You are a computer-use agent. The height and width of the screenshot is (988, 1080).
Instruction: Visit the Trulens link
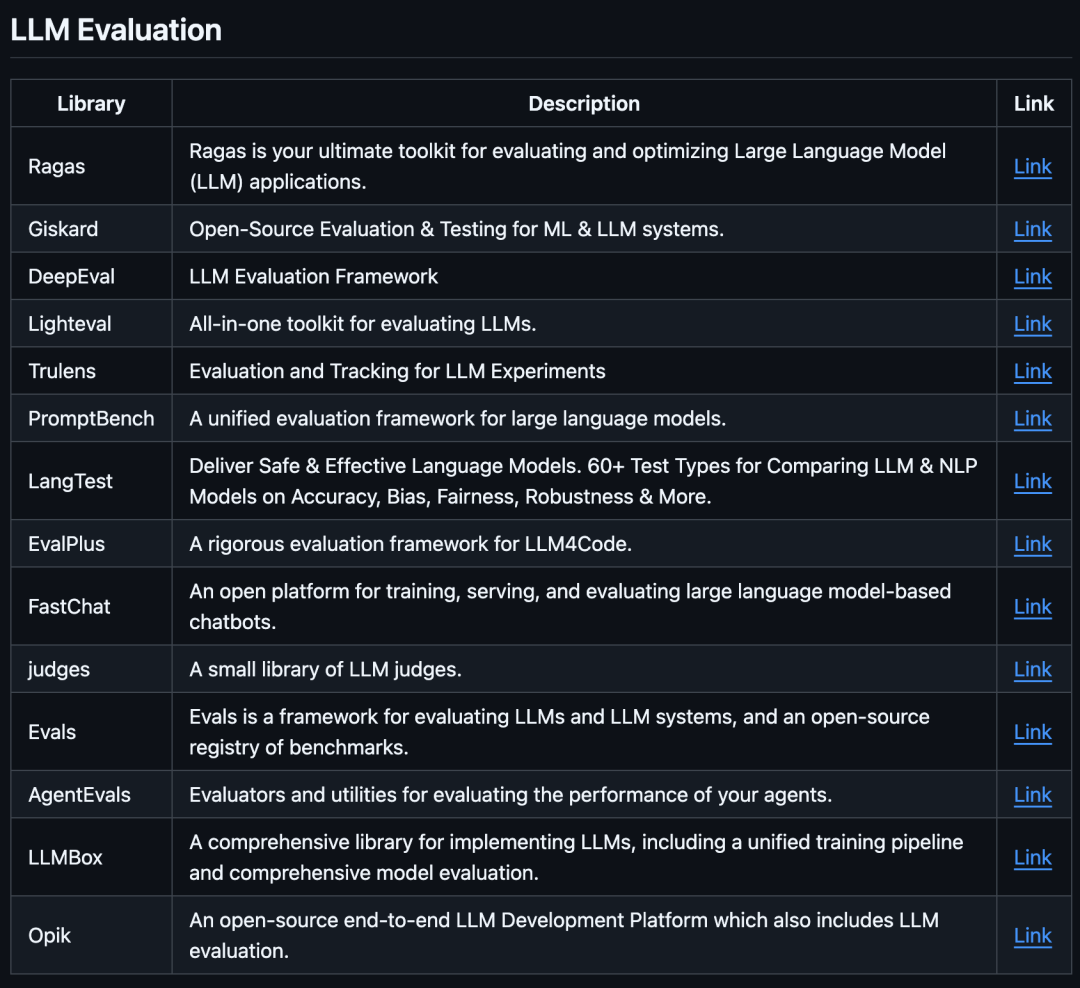(1032, 372)
